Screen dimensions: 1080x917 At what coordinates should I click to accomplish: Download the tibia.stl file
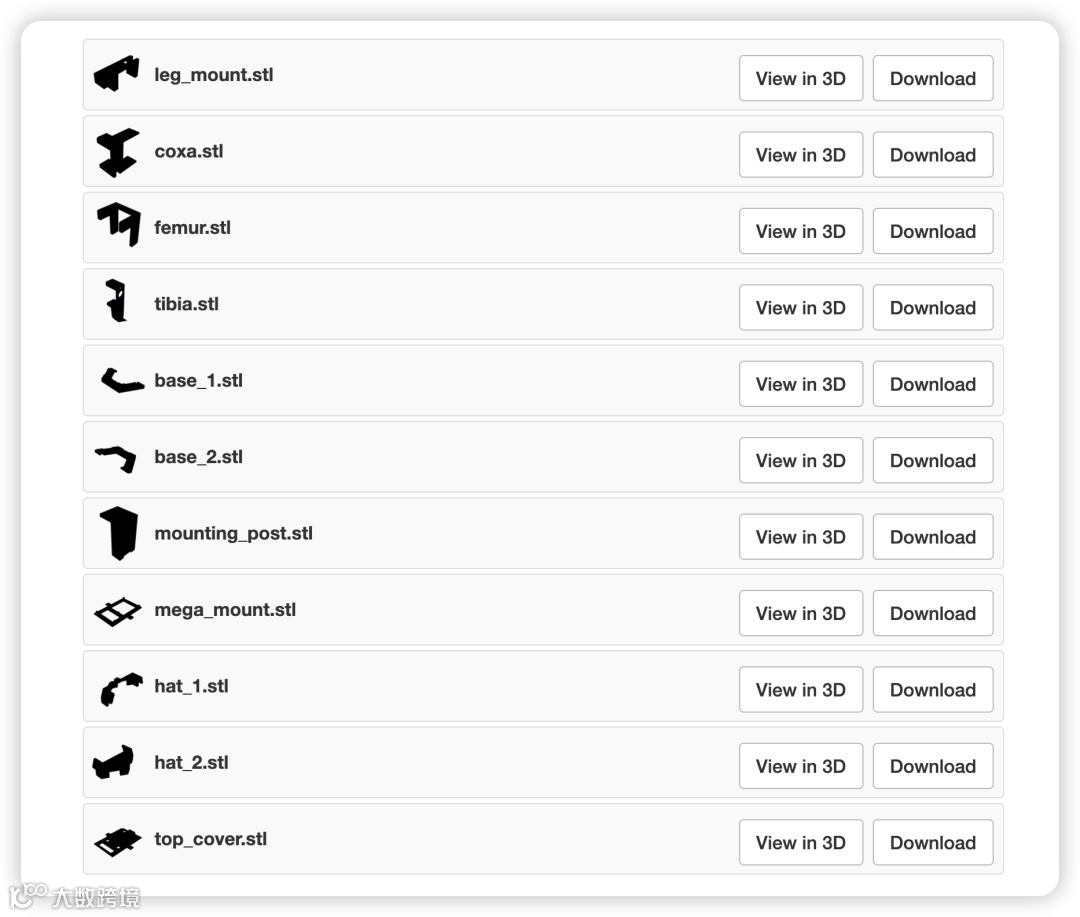[932, 308]
